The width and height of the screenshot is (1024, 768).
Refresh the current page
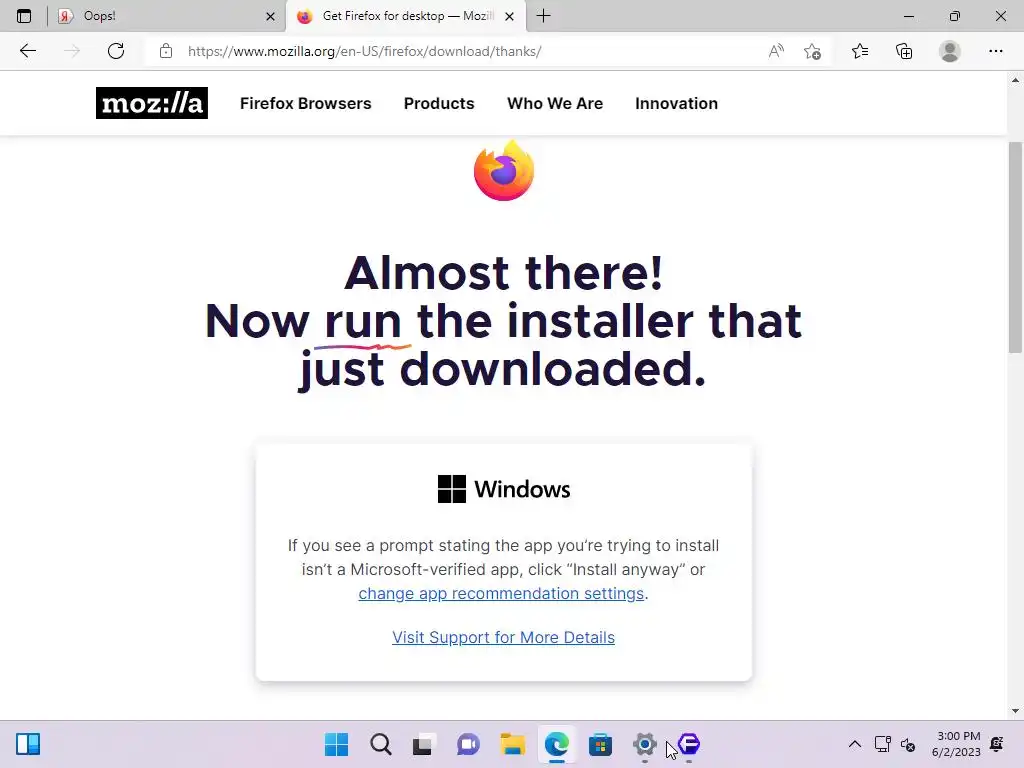pos(116,51)
